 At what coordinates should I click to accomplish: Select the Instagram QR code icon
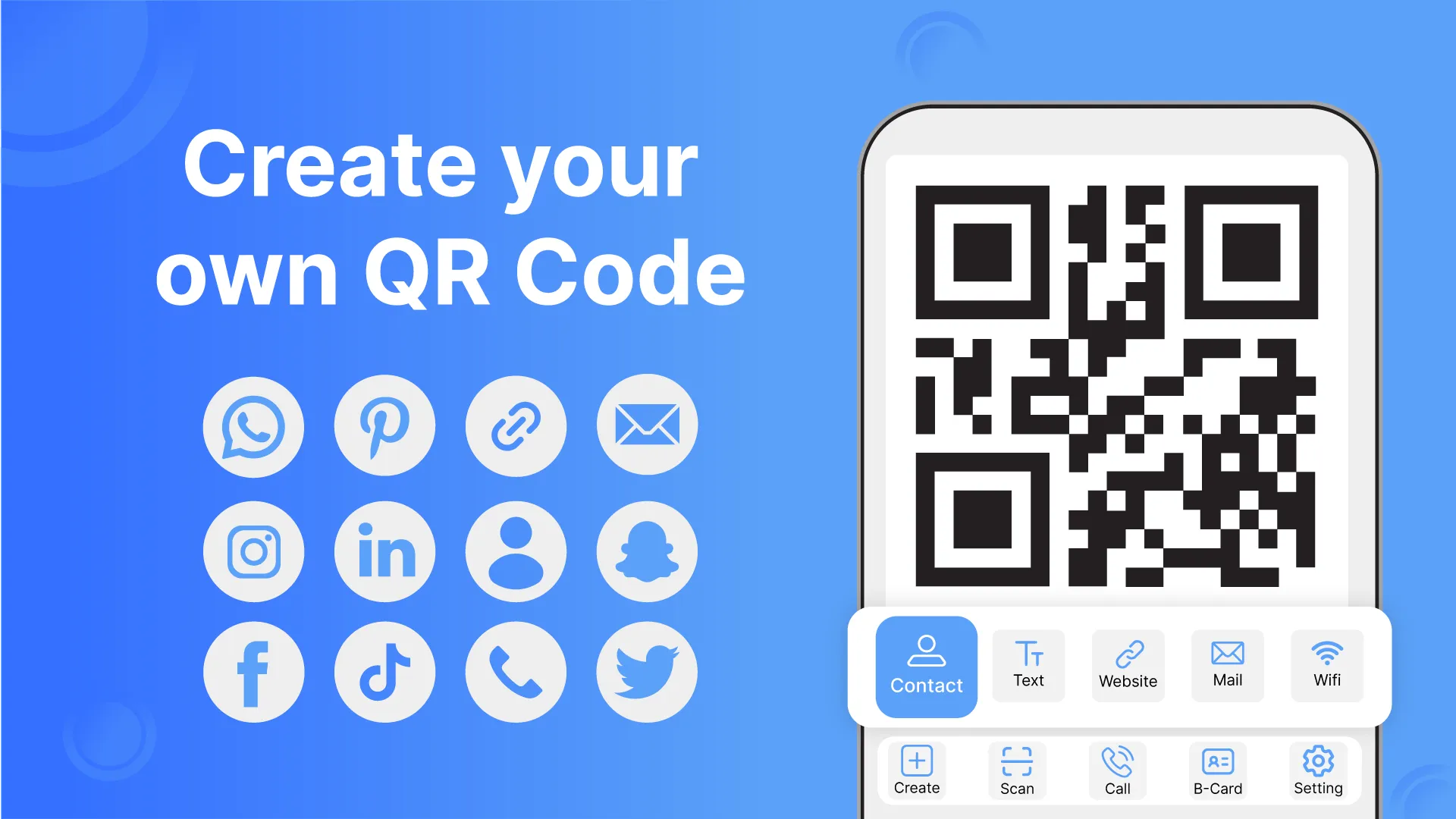tap(255, 549)
